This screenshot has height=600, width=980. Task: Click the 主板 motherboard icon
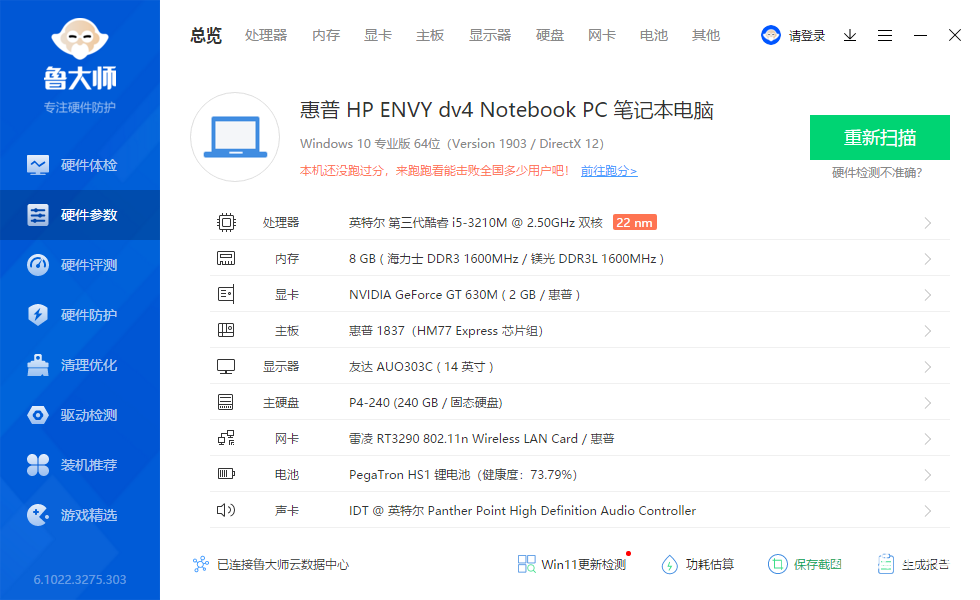226,330
